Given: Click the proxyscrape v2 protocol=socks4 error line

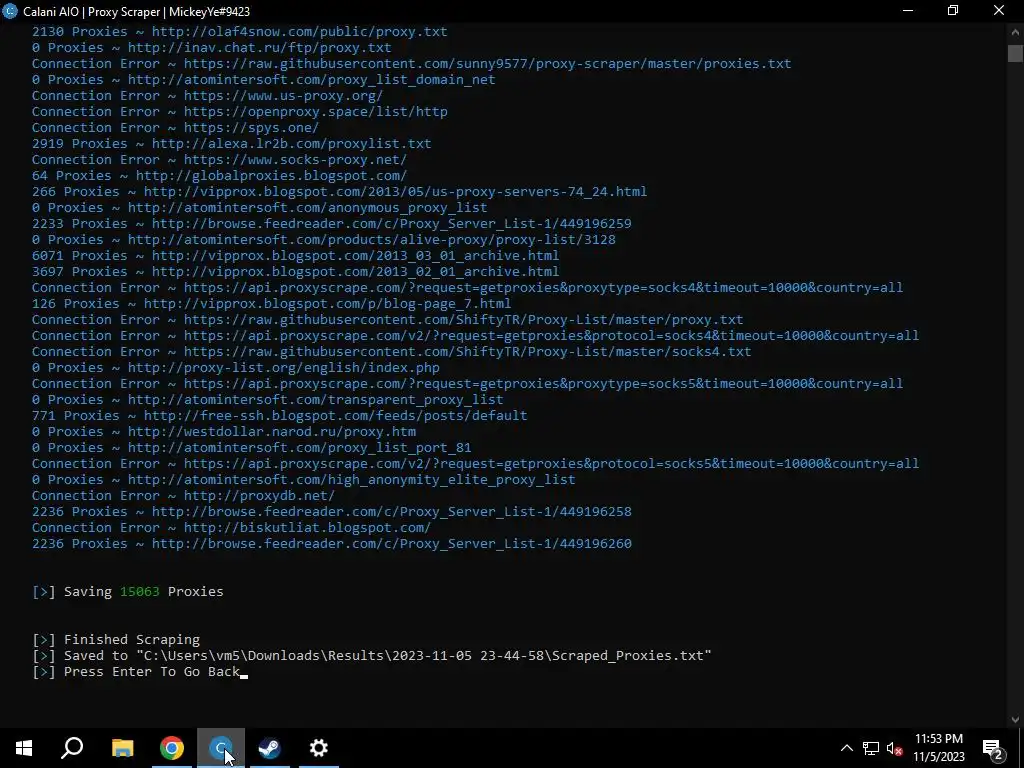Looking at the screenshot, I should pyautogui.click(x=475, y=335).
